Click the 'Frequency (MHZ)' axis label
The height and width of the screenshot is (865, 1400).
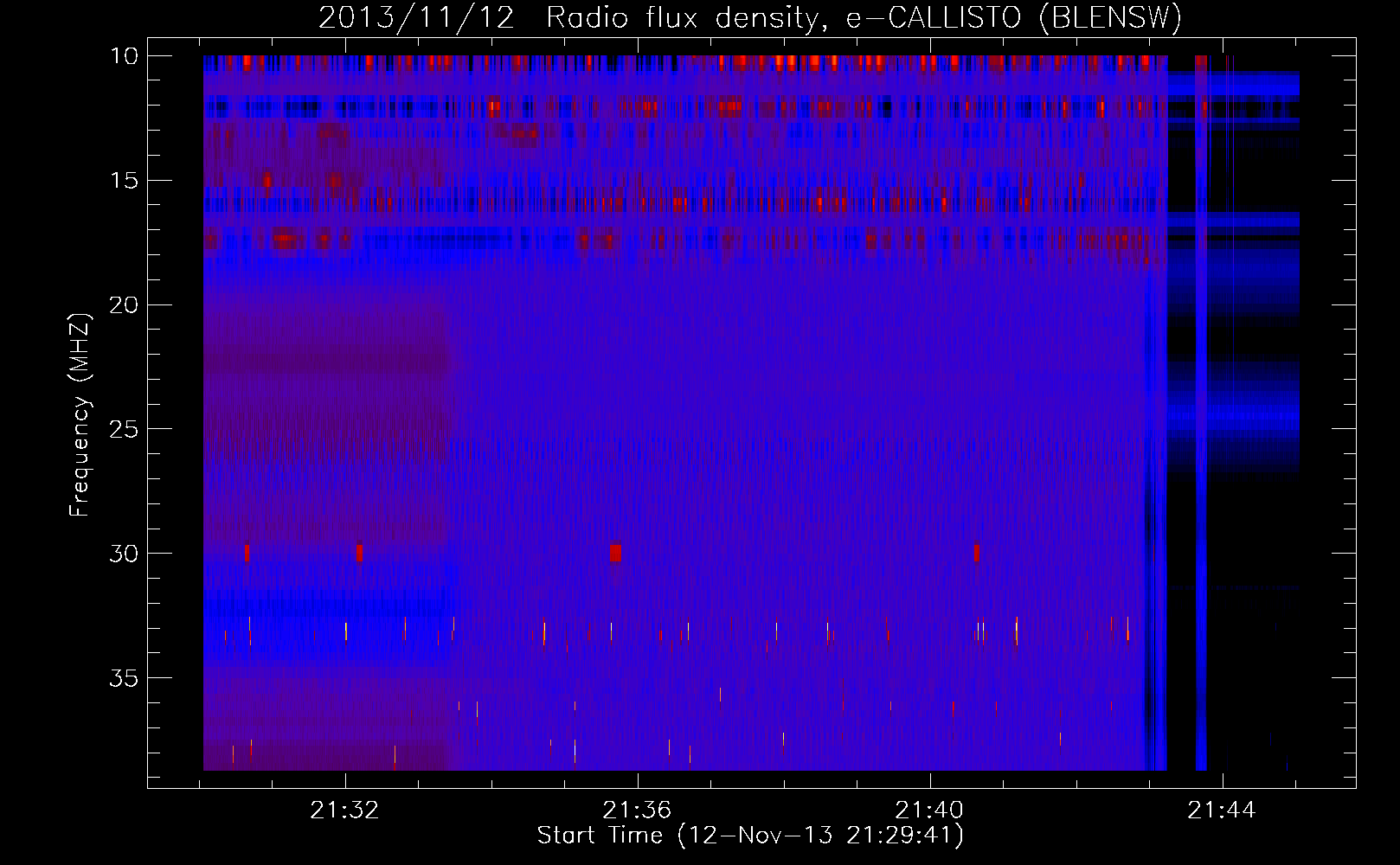click(79, 415)
